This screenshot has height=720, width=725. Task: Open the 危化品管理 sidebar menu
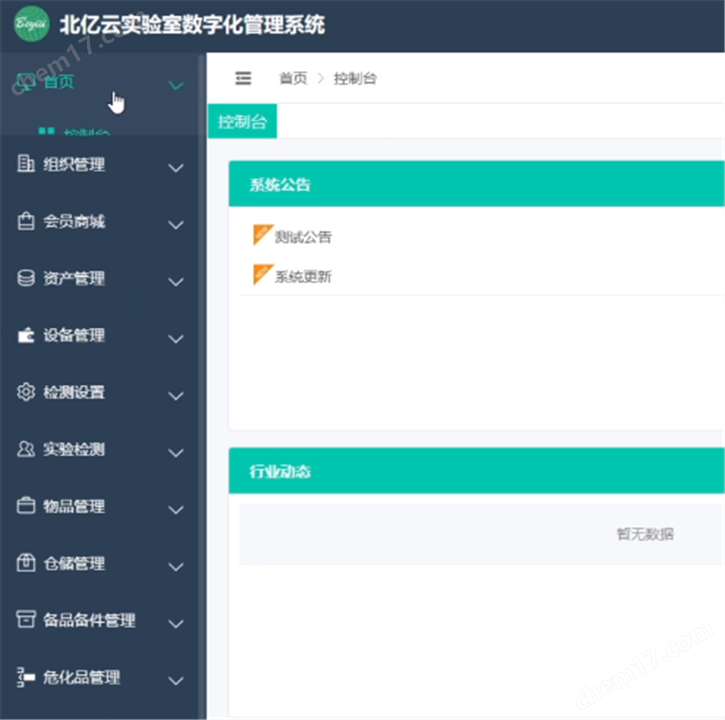point(99,677)
